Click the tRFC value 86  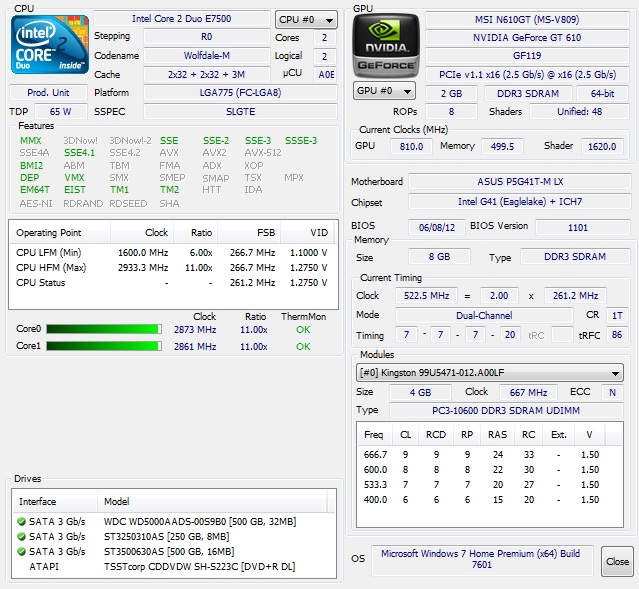[x=617, y=335]
